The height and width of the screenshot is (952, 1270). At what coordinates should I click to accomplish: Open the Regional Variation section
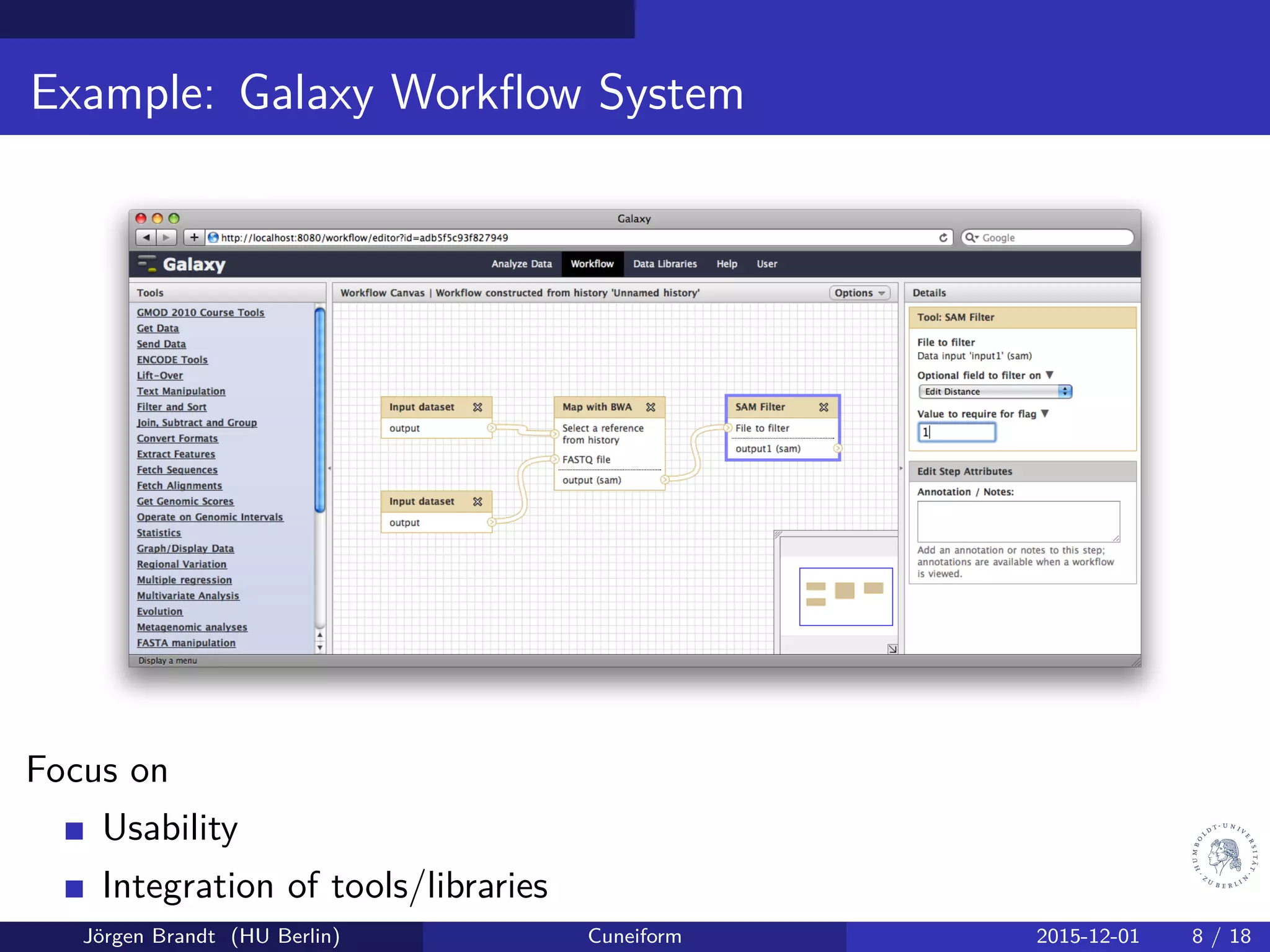182,565
